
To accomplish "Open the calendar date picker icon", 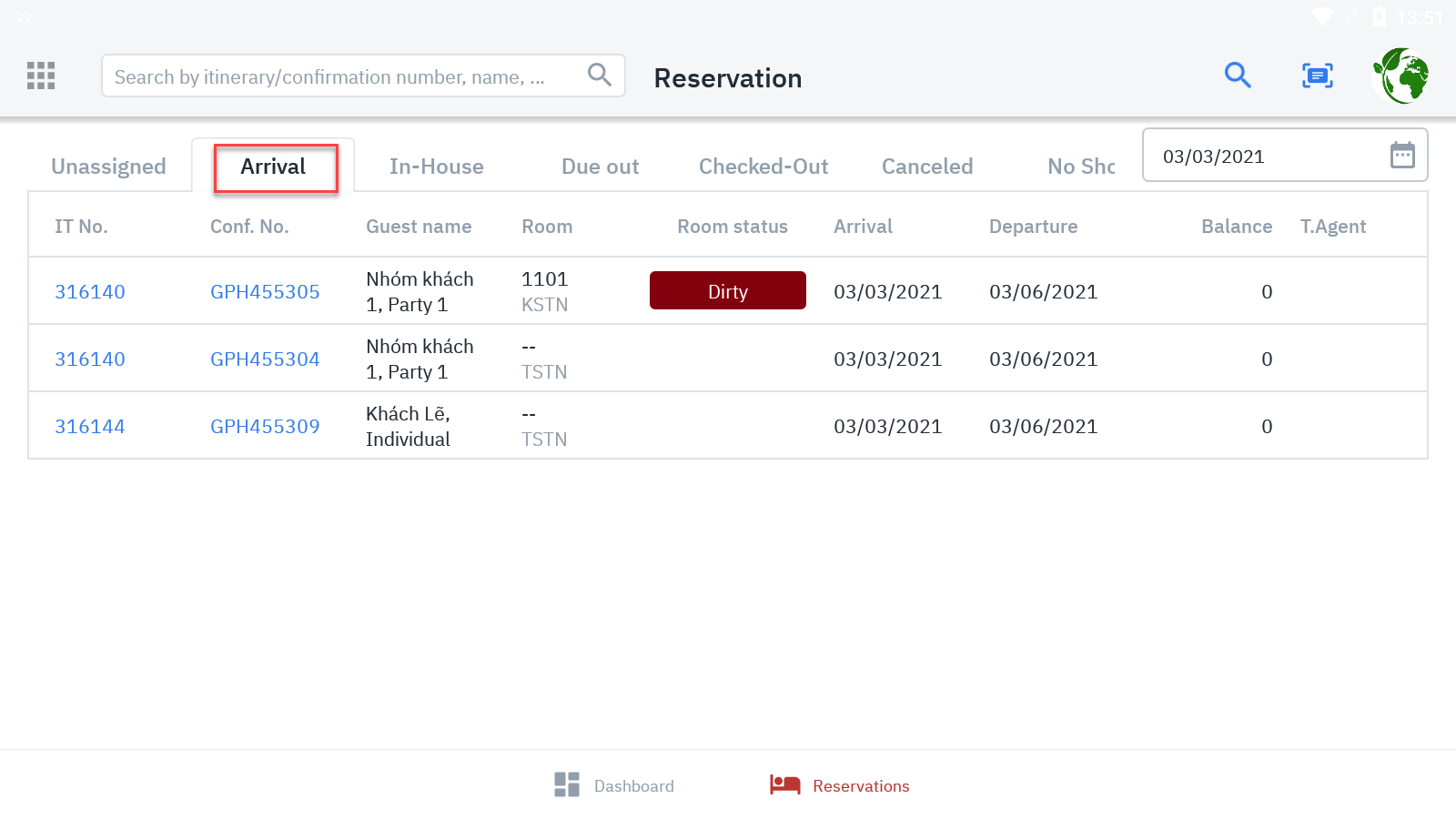I will 1402,156.
